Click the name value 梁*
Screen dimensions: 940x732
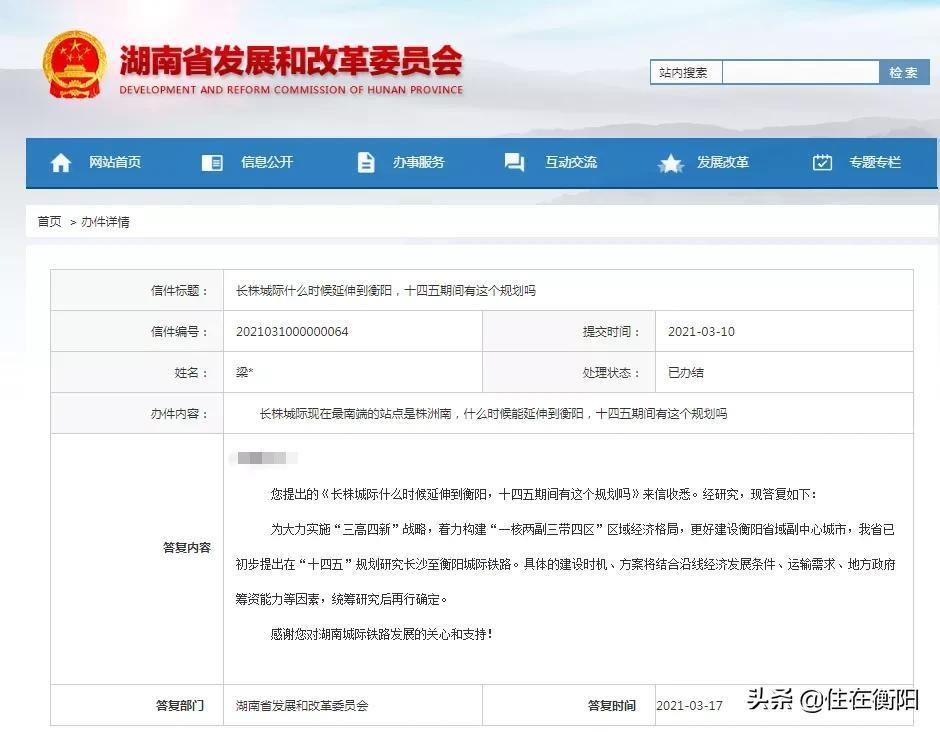(245, 372)
